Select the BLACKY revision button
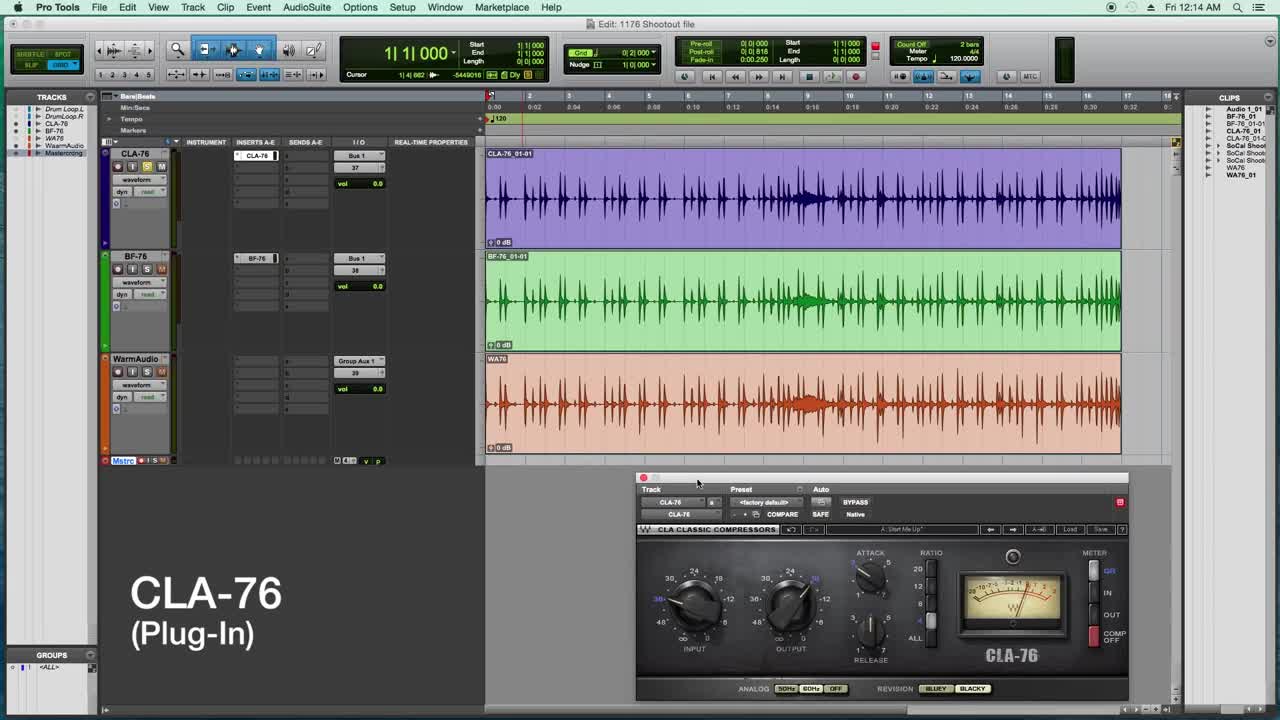The width and height of the screenshot is (1280, 720). click(972, 689)
